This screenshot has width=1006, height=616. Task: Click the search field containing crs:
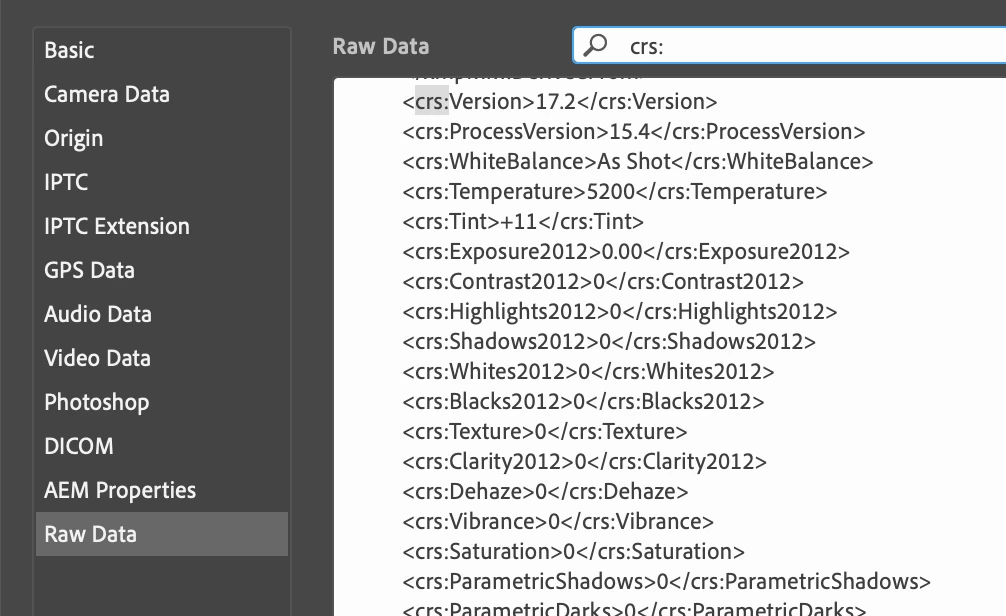pyautogui.click(x=789, y=46)
